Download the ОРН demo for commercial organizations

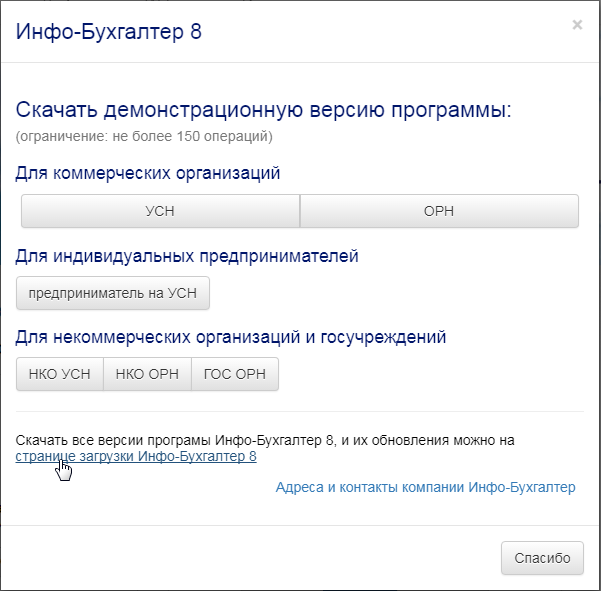439,211
